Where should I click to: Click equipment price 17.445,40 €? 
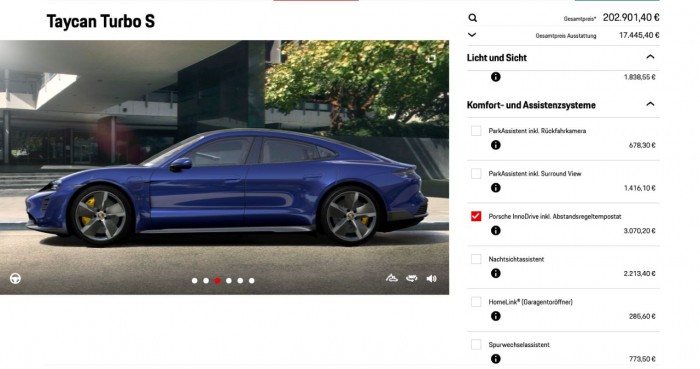pyautogui.click(x=639, y=35)
